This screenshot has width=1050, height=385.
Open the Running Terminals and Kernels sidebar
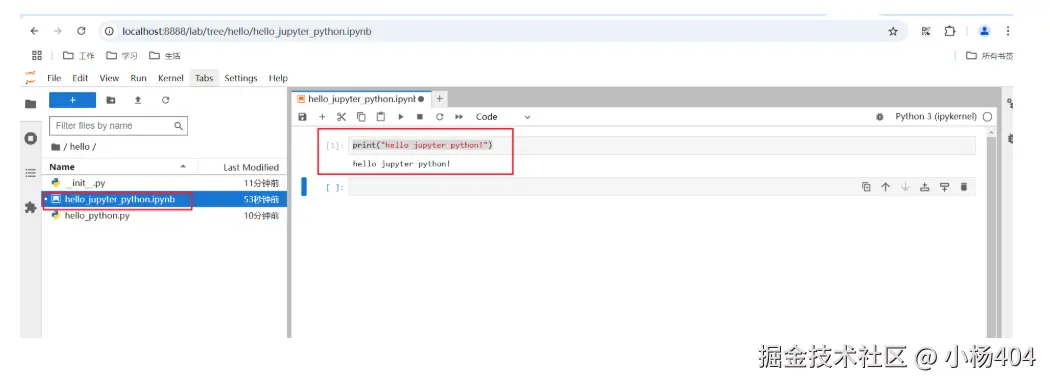click(x=30, y=139)
